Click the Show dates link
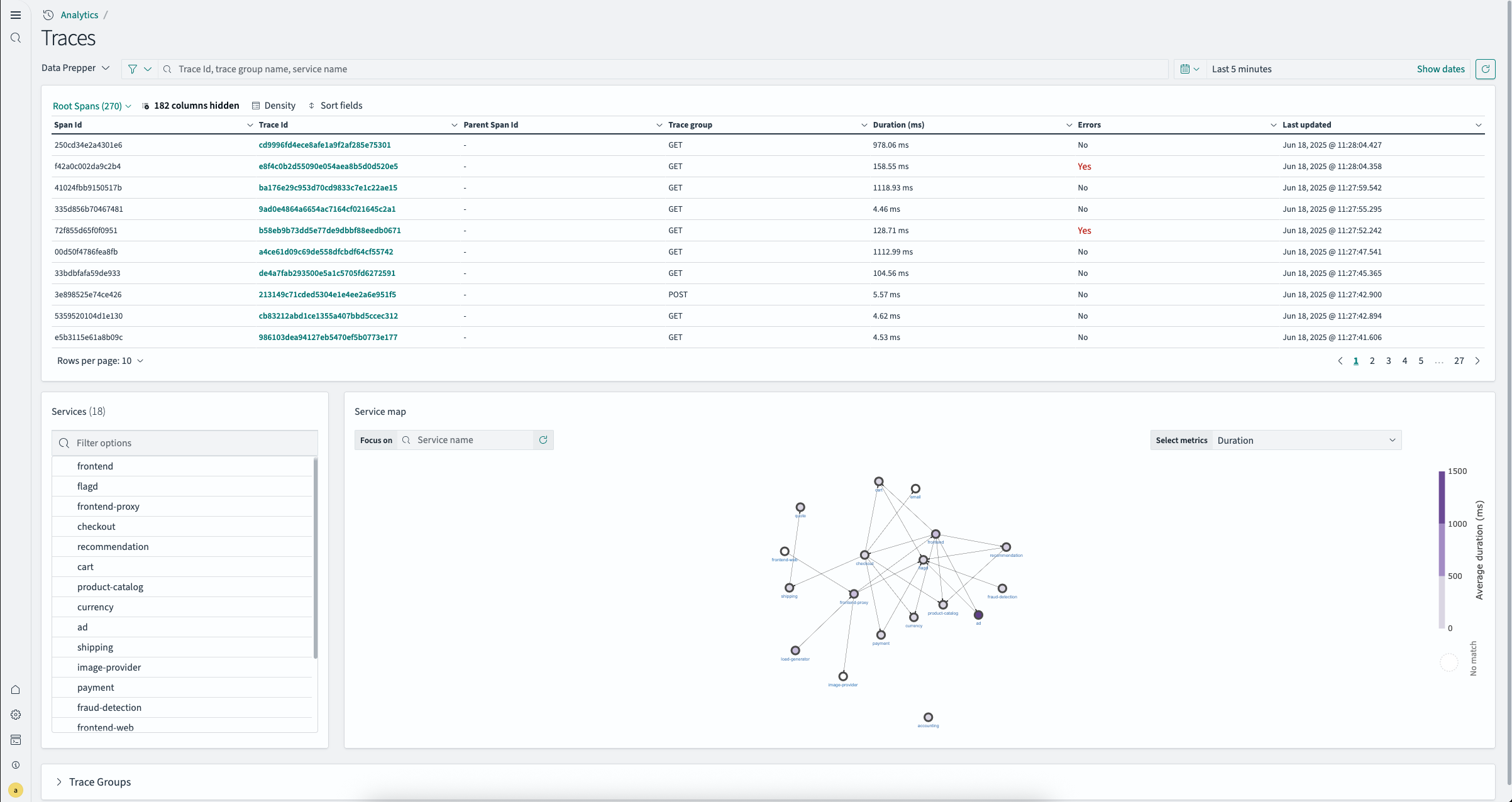 [x=1440, y=69]
